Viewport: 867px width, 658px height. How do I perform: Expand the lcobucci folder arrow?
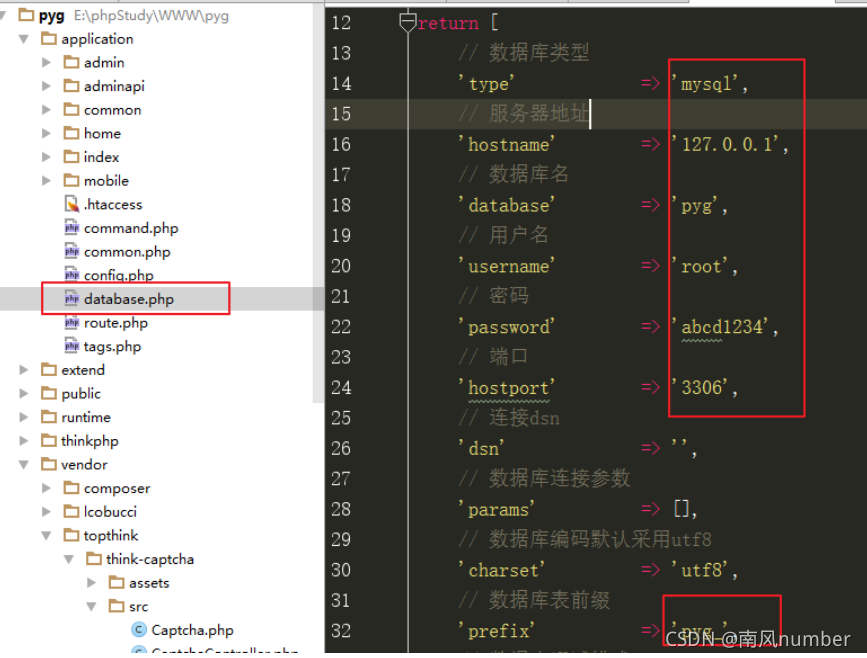(46, 512)
